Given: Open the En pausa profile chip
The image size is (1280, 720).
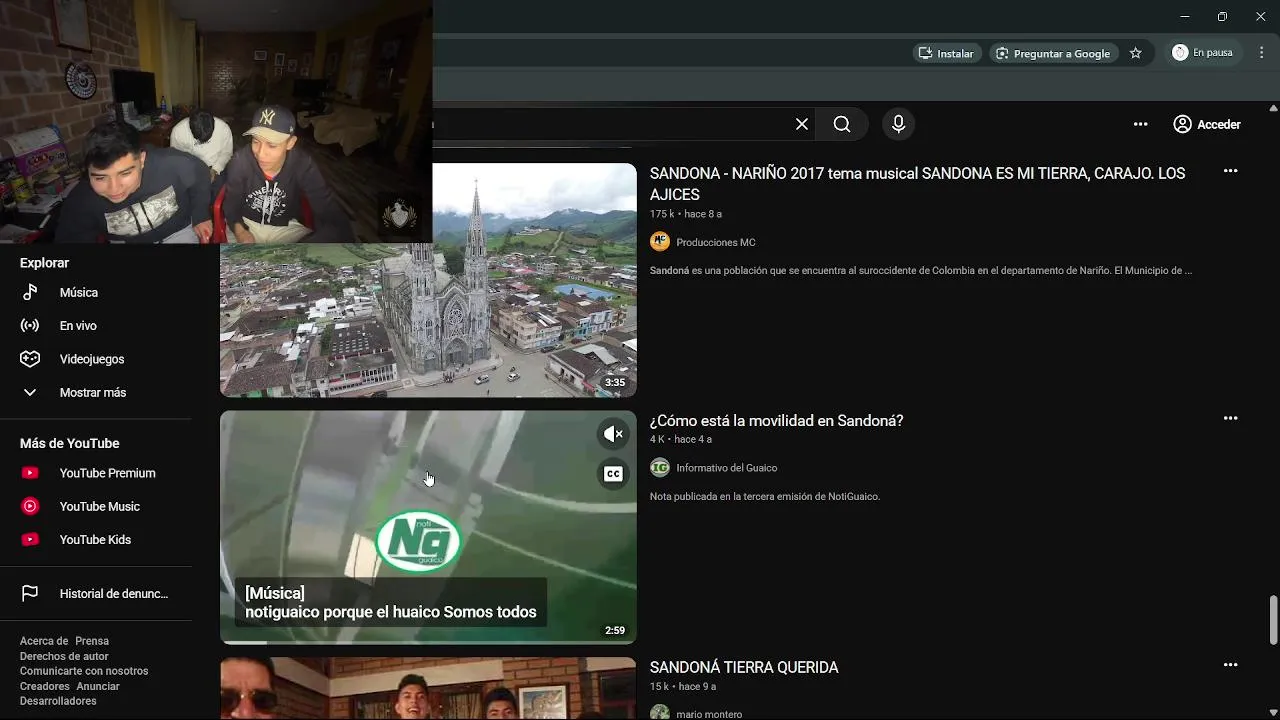Looking at the screenshot, I should coord(1203,52).
